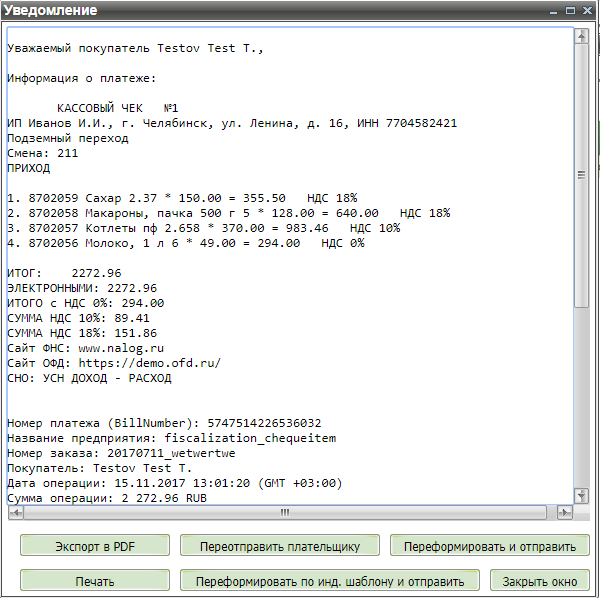Click Переформировать по инд. шаблону и отправить
Viewport: 600px width, 598px height.
[x=329, y=581]
